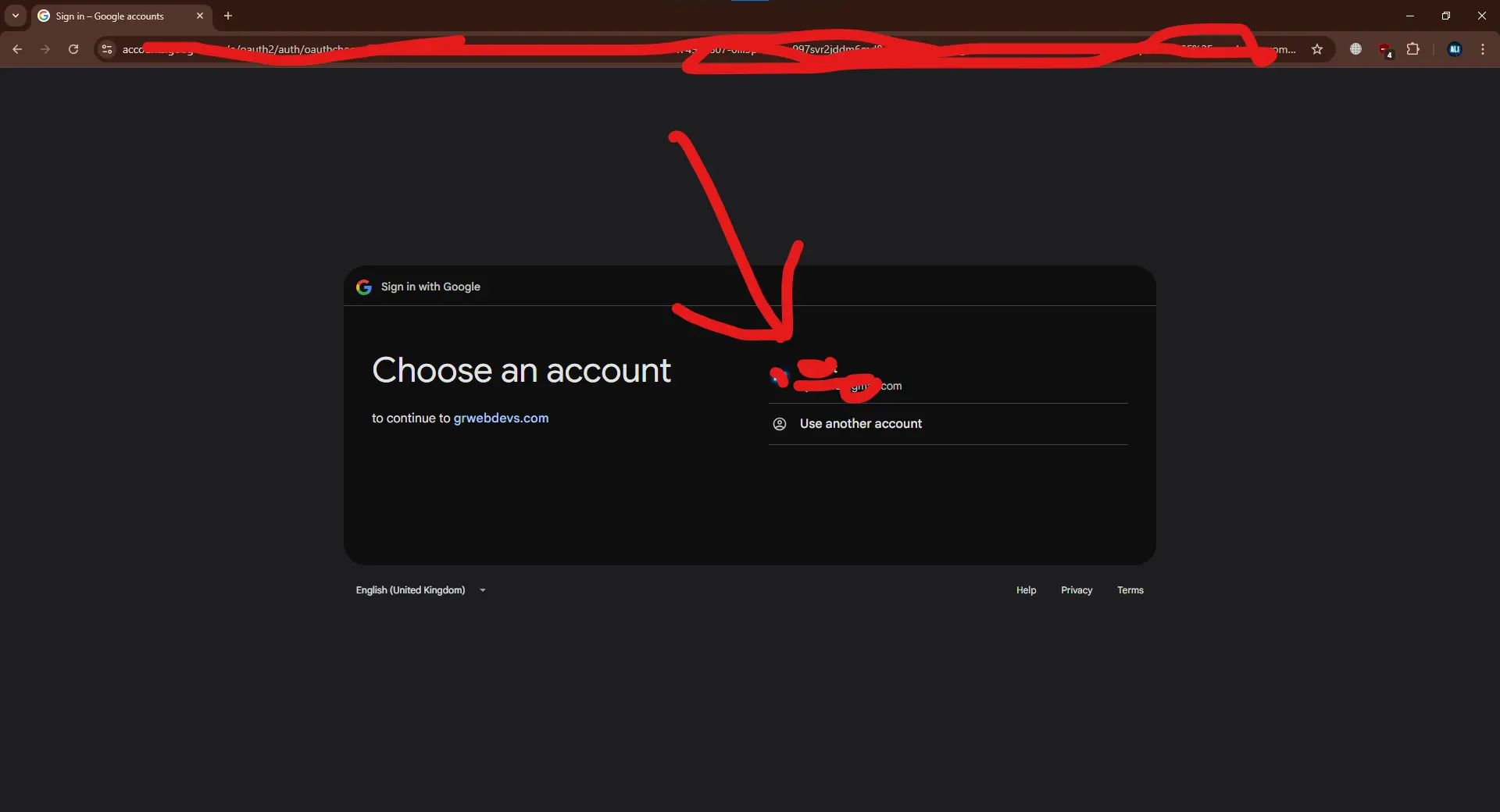Screen dimensions: 1500x812
Task: Click the red extension icon with badge
Action: point(1385,50)
